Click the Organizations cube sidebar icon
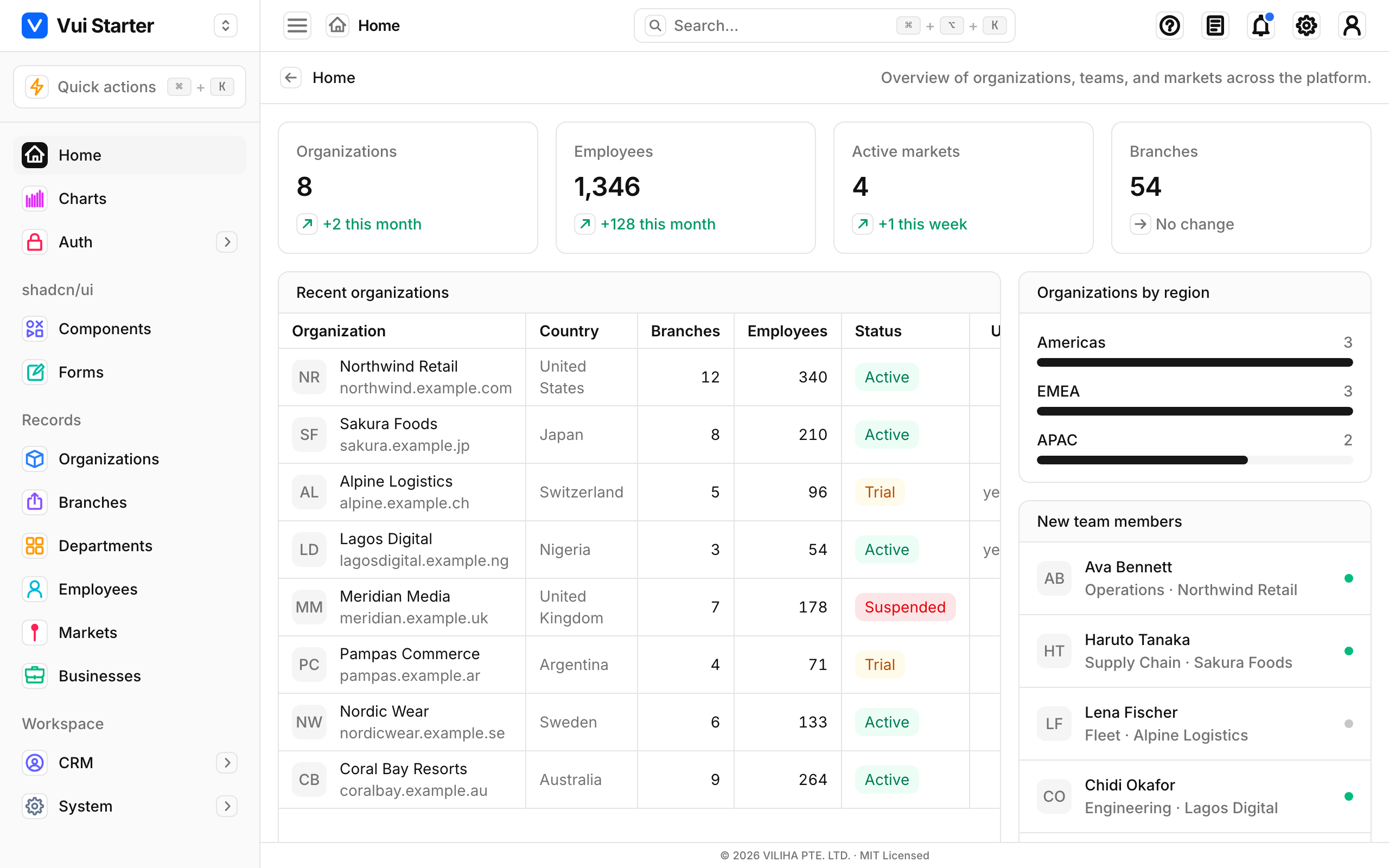The height and width of the screenshot is (868, 1389). pyautogui.click(x=34, y=459)
